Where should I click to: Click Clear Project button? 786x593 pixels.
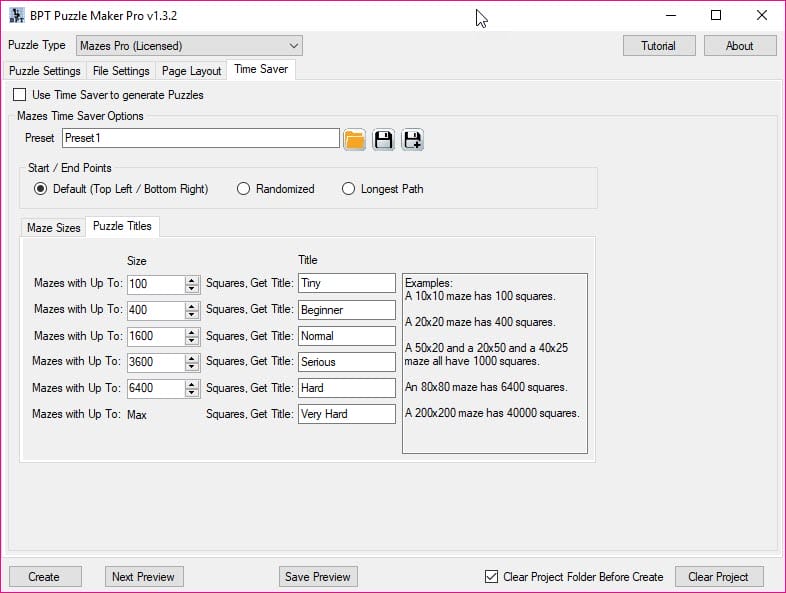719,576
